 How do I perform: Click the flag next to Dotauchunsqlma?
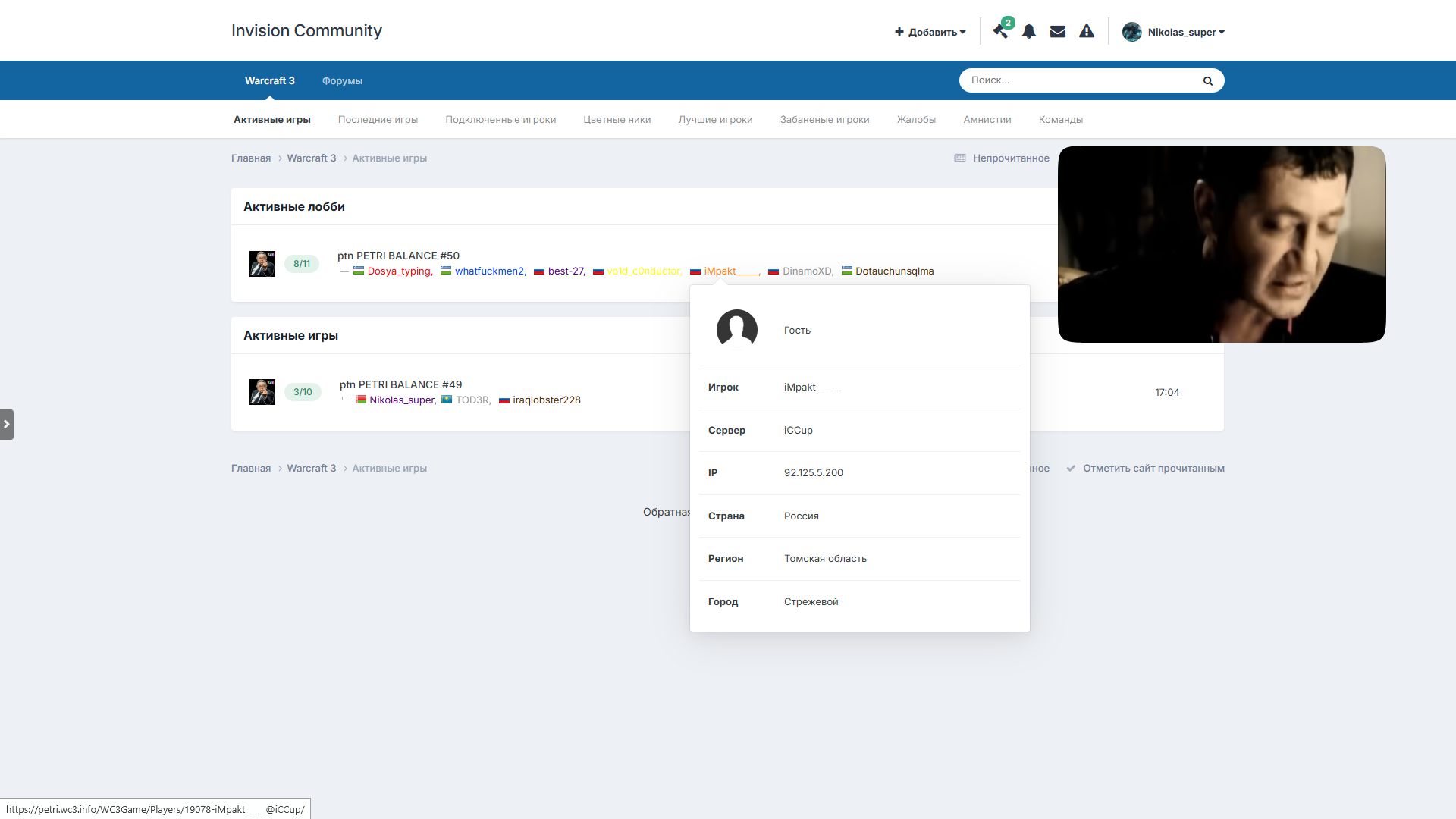pyautogui.click(x=847, y=271)
